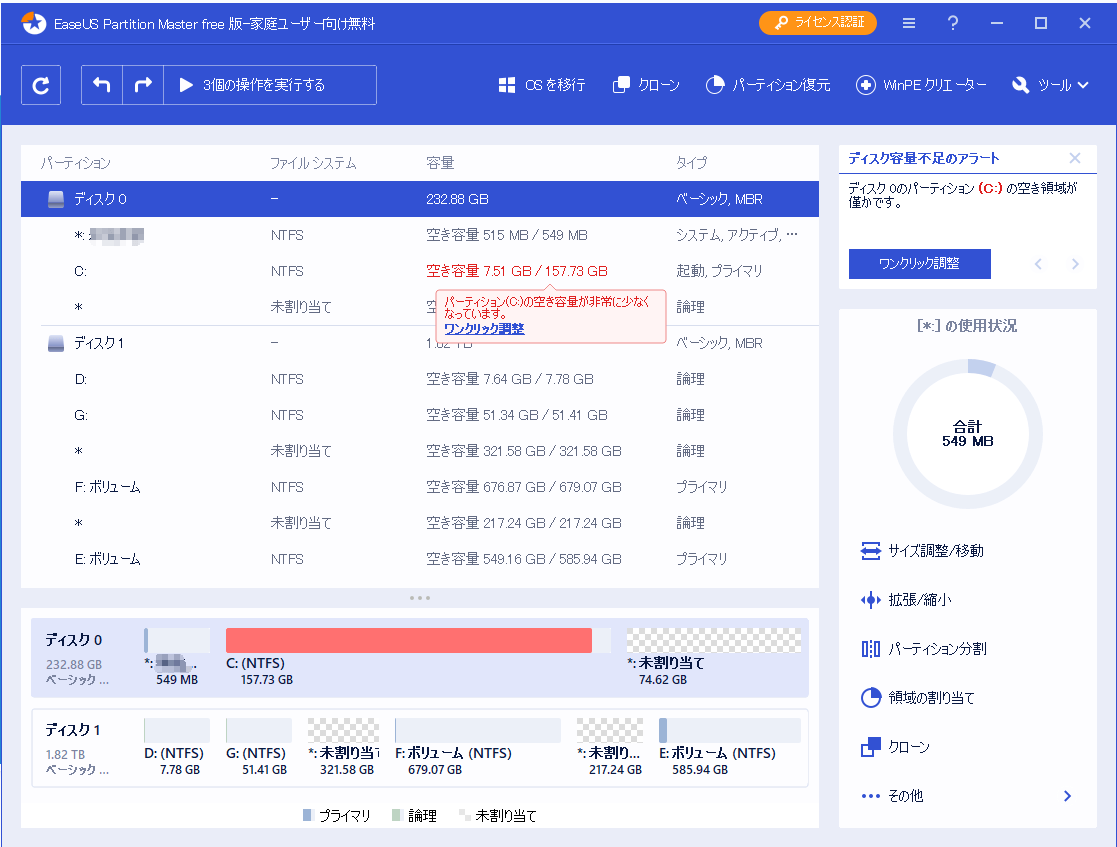Go to next alert with right chevron
Viewport: 1117px width, 847px height.
(1075, 264)
